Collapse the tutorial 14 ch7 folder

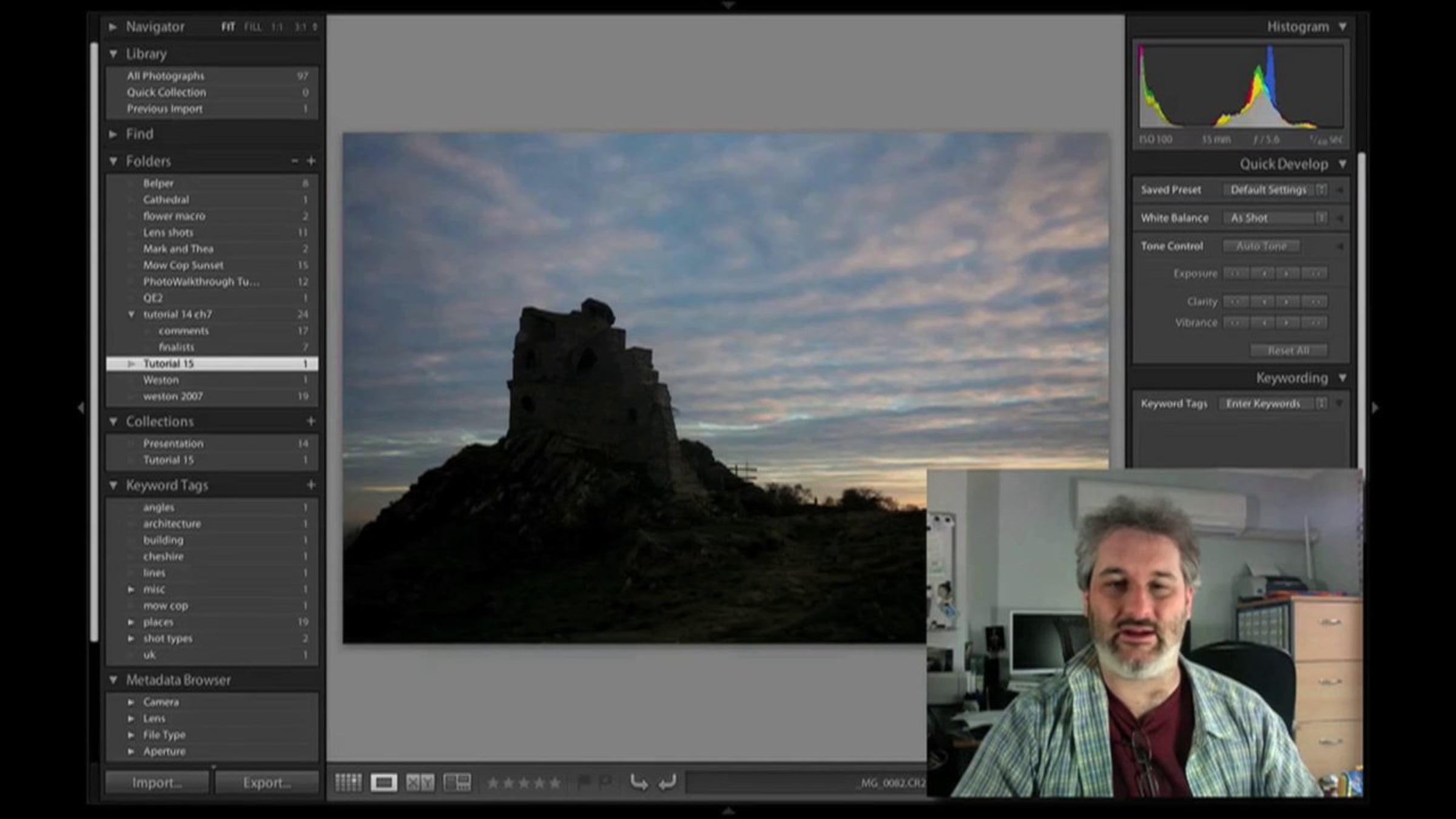pos(131,314)
